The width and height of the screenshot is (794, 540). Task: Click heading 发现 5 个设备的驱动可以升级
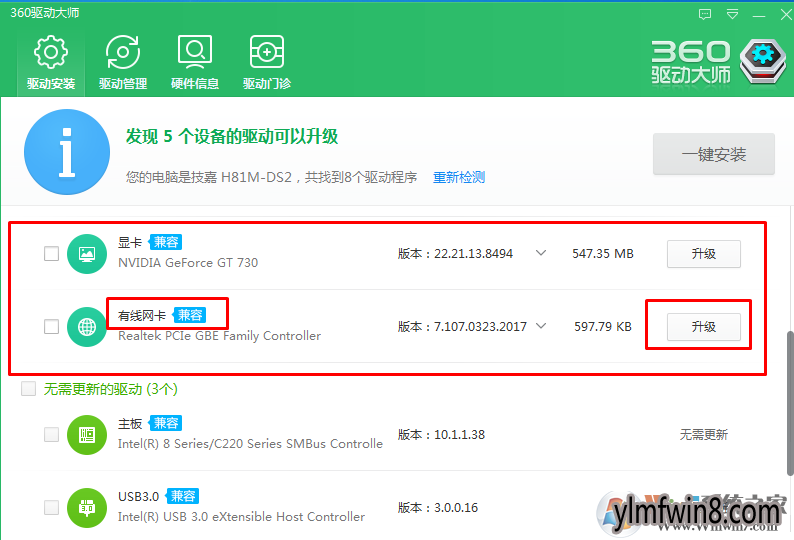pos(232,136)
